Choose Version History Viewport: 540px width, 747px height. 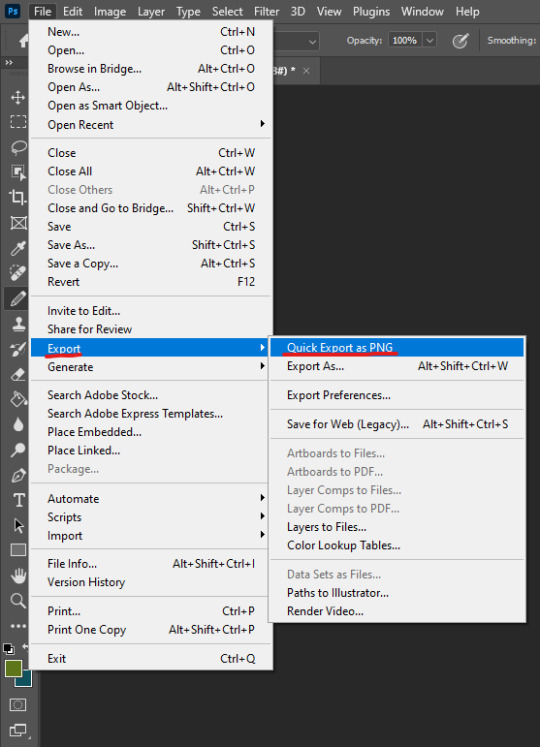(x=151, y=582)
